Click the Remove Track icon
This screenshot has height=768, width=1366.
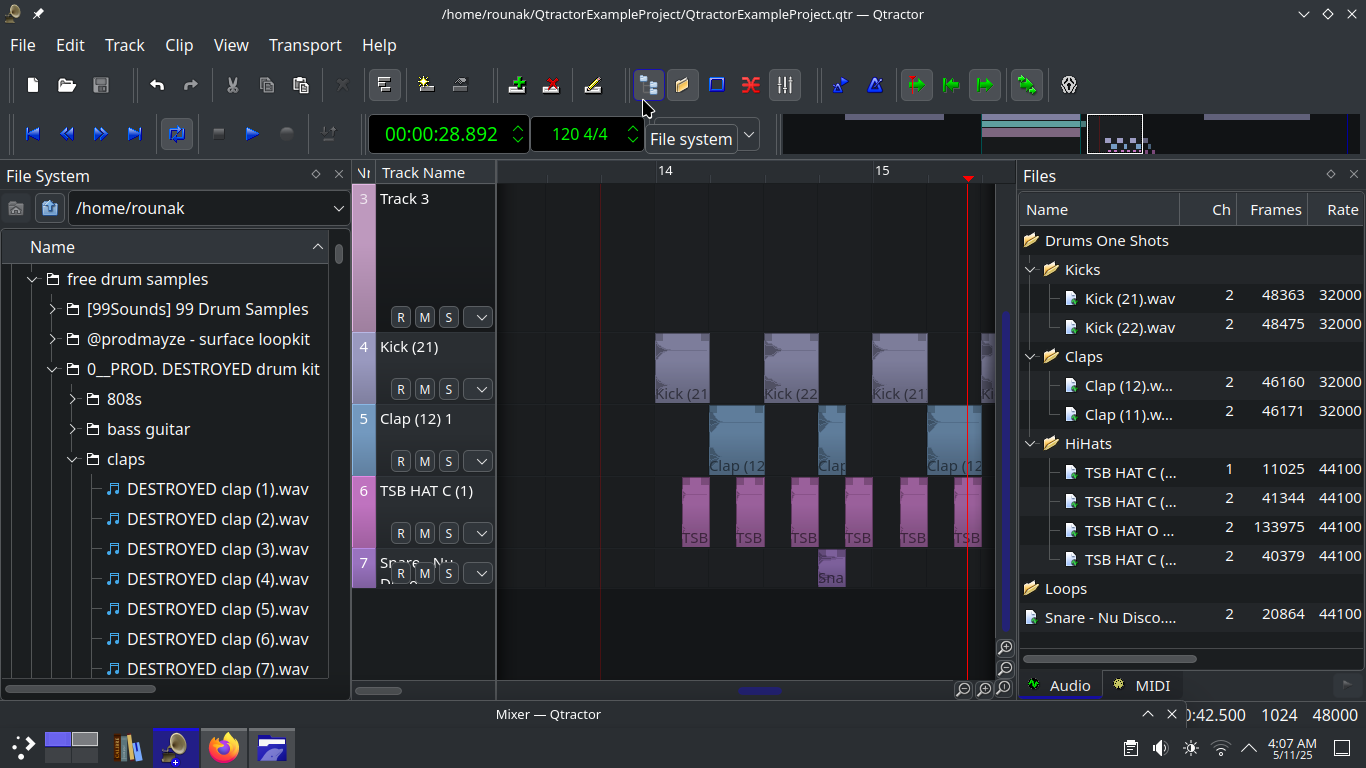point(551,85)
